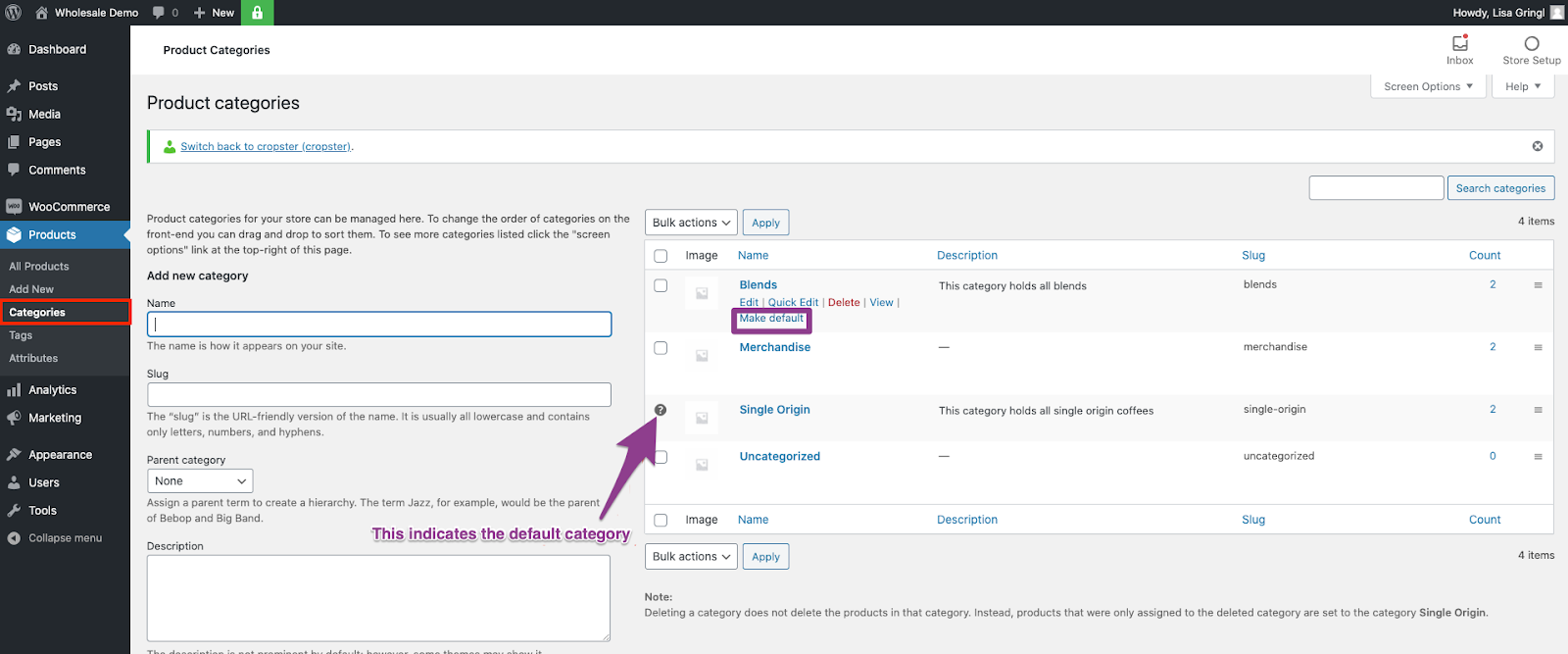
Task: Click Make default link for Blends
Action: coord(771,319)
